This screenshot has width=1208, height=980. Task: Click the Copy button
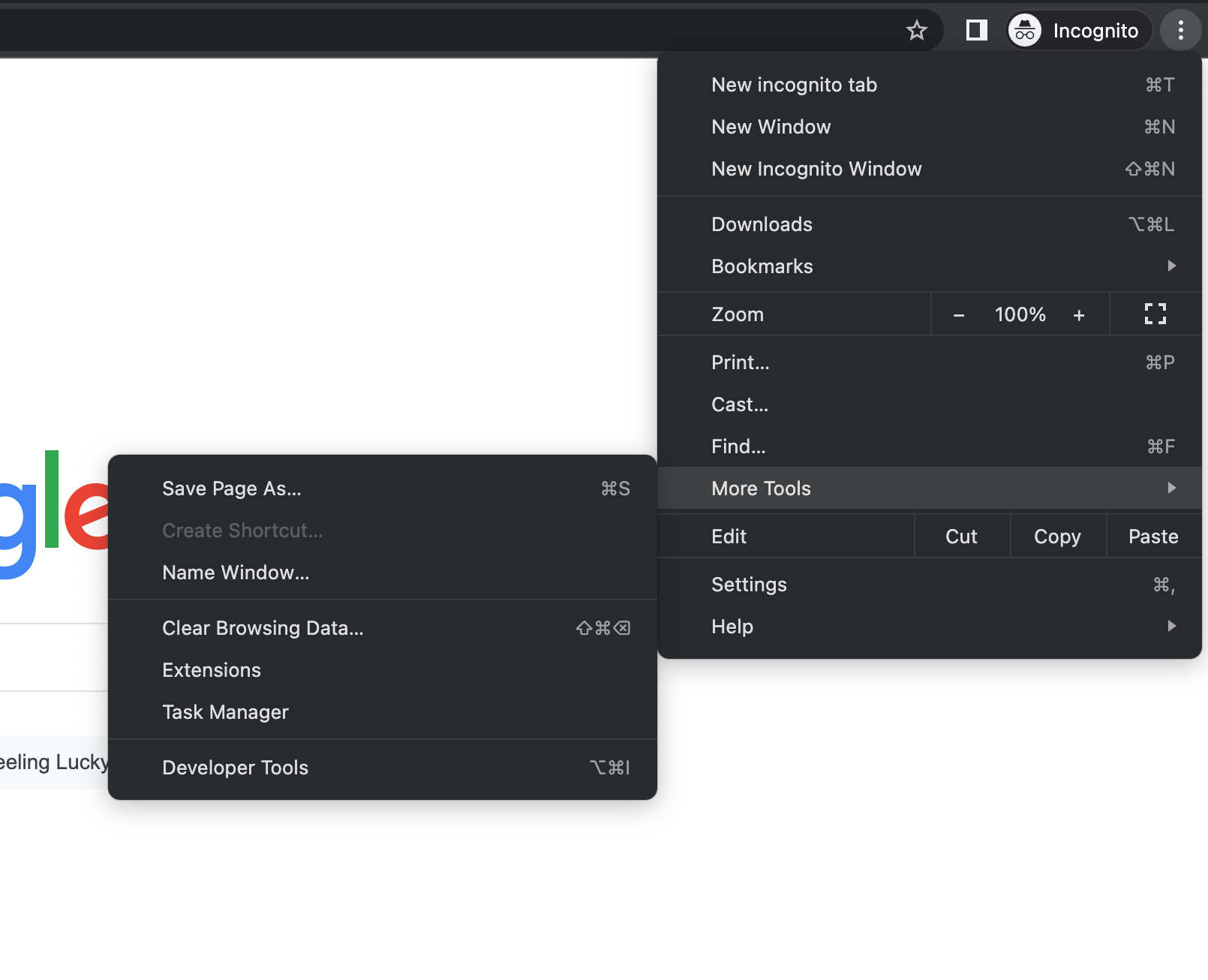pos(1058,537)
